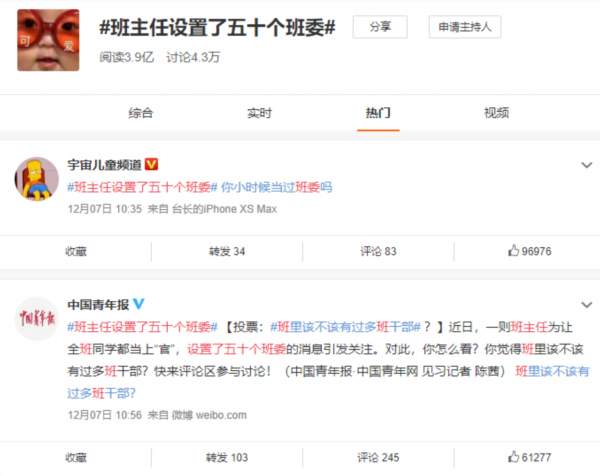Click the post time 12月07日 10:35

pyautogui.click(x=105, y=209)
